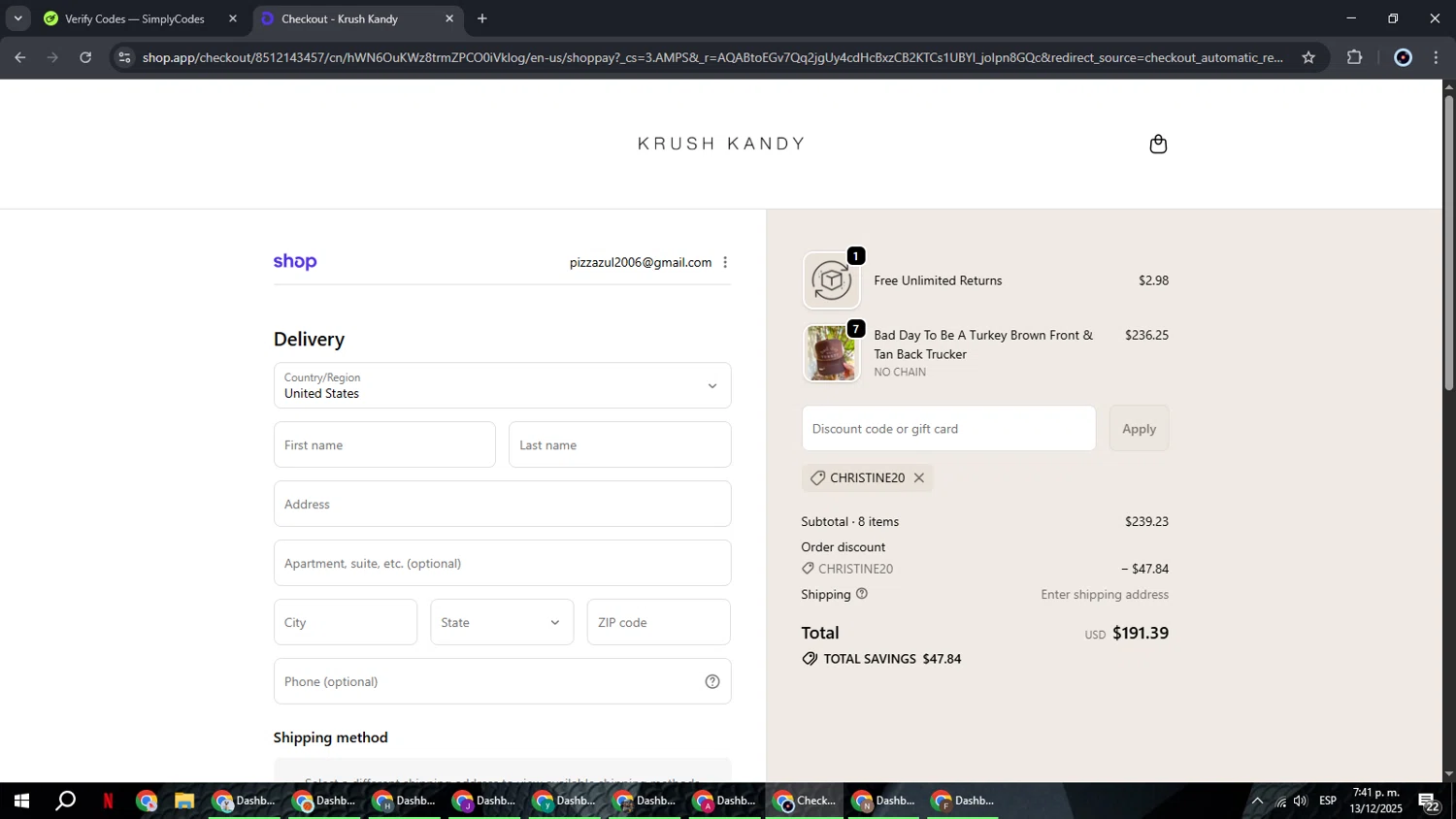1456x819 pixels.
Task: View site information icon in address bar
Action: [x=124, y=57]
